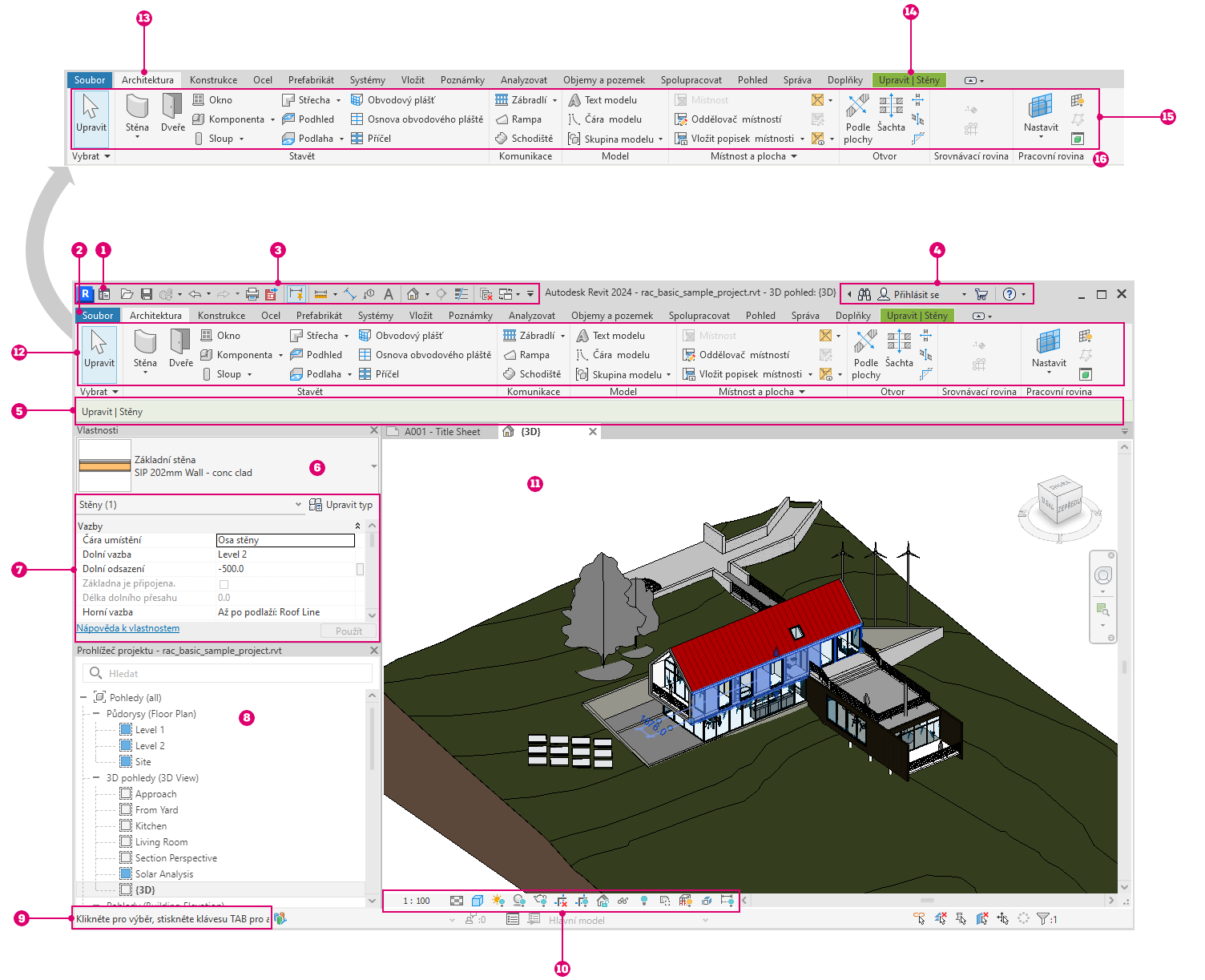Open the Undo history dropdown arrow
1205x980 pixels.
coord(208,294)
